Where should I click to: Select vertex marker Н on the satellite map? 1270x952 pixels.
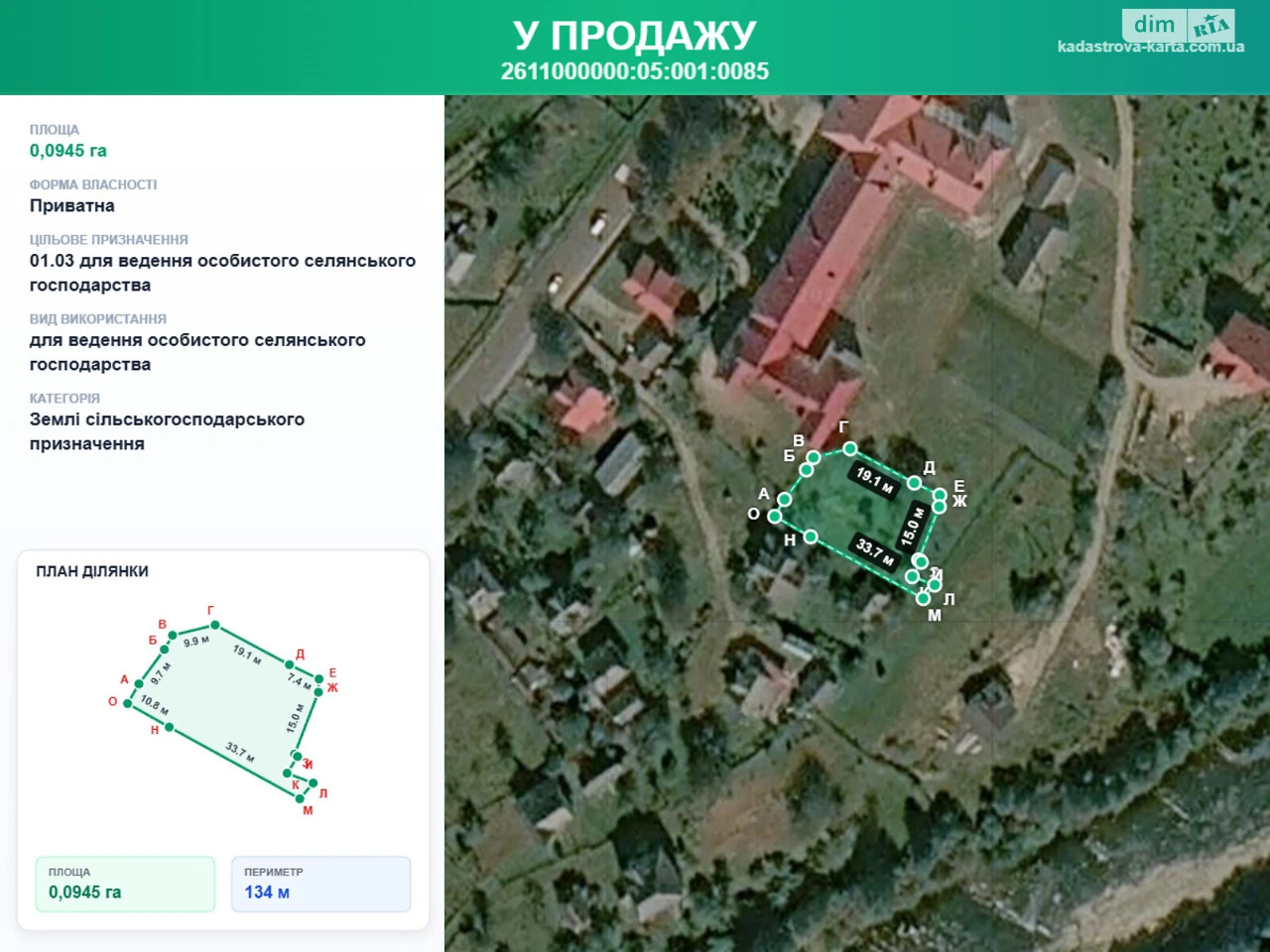811,536
